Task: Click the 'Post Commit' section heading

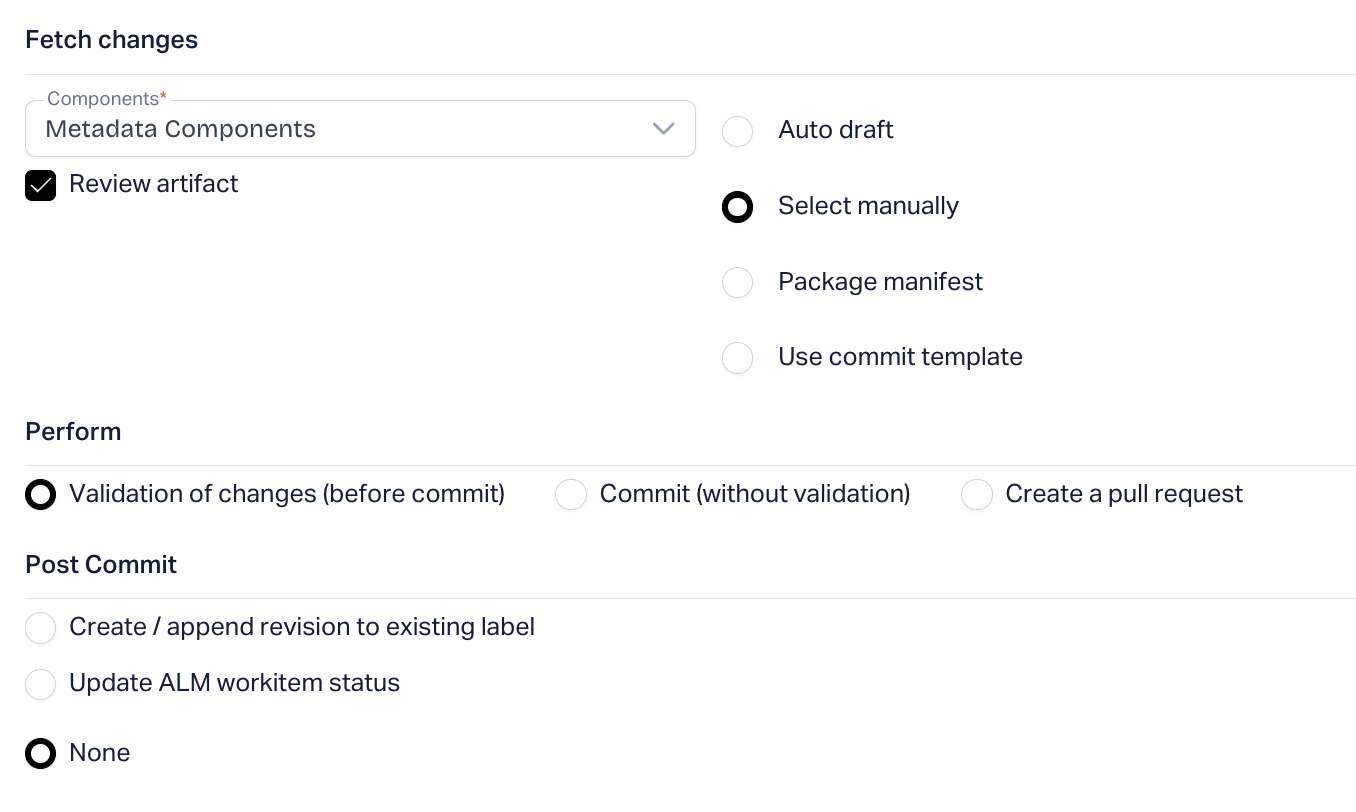Action: pos(101,565)
